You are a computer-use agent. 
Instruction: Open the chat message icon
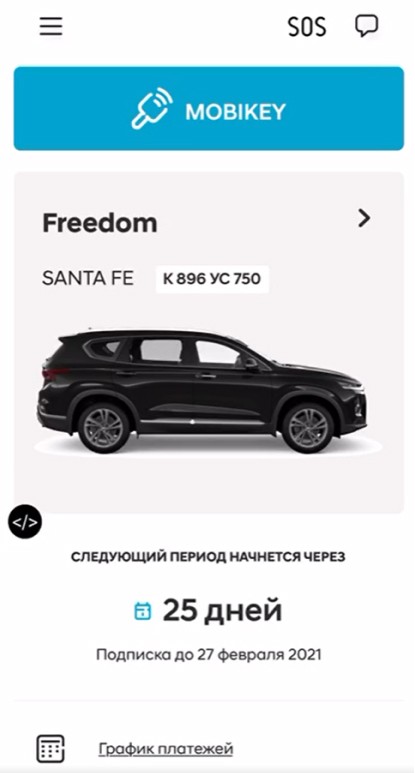click(367, 26)
